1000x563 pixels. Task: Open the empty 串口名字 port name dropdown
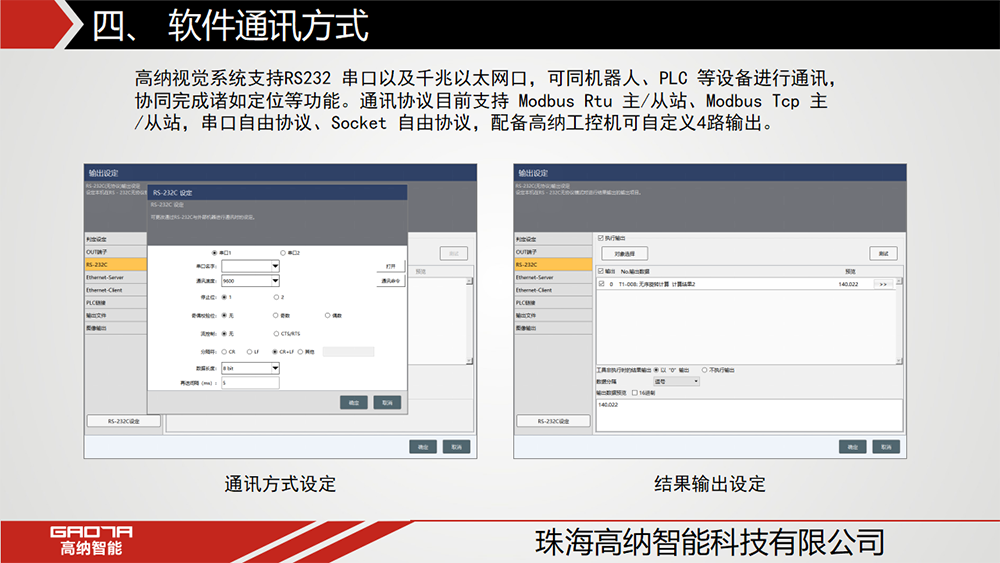250,267
